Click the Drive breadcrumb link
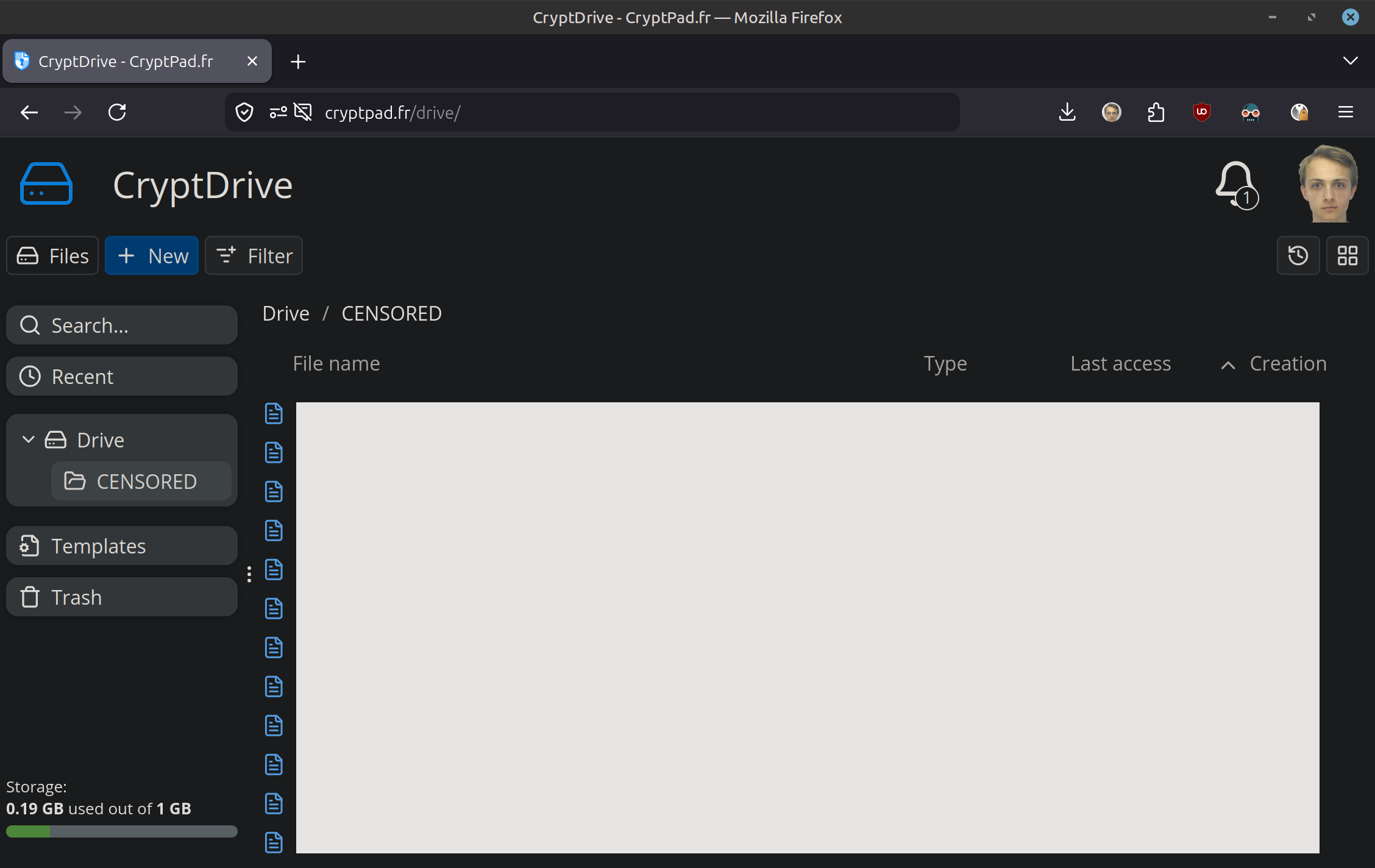1375x868 pixels. [286, 313]
